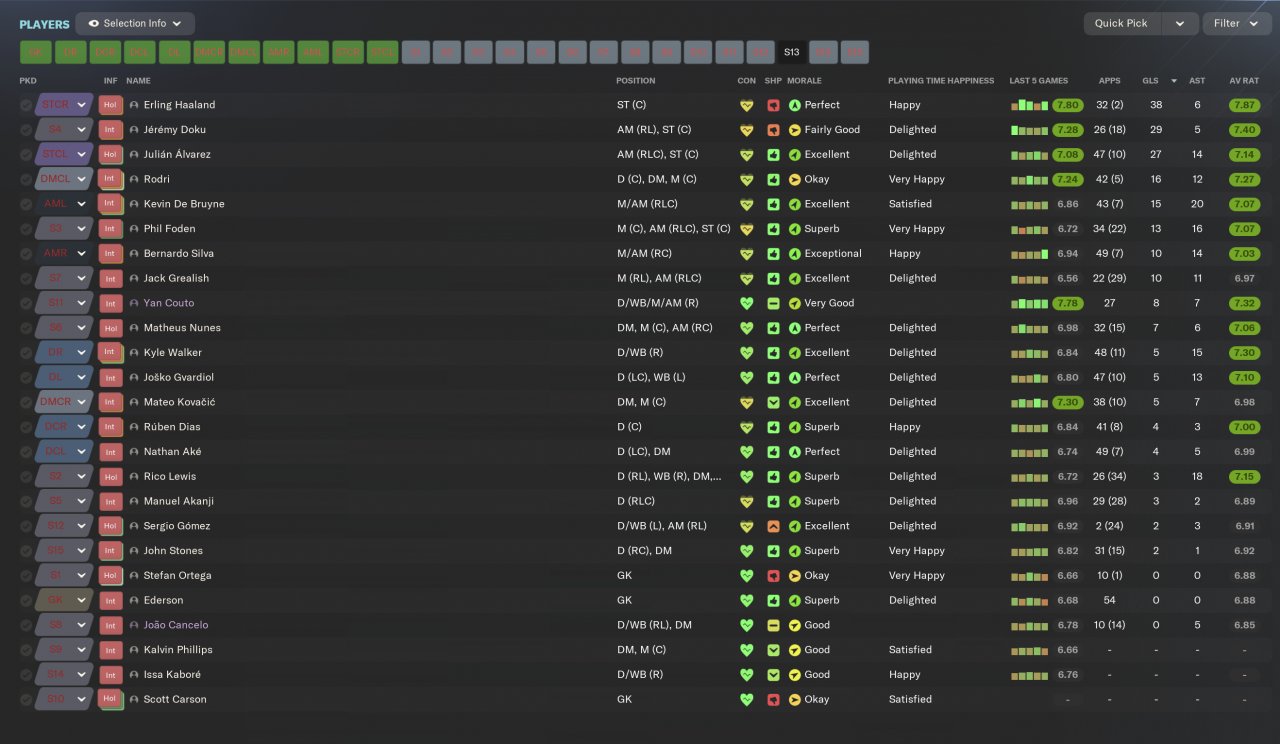Viewport: 1280px width, 744px height.
Task: Toggle the selection tick for Scott Carson
Action: coord(25,699)
